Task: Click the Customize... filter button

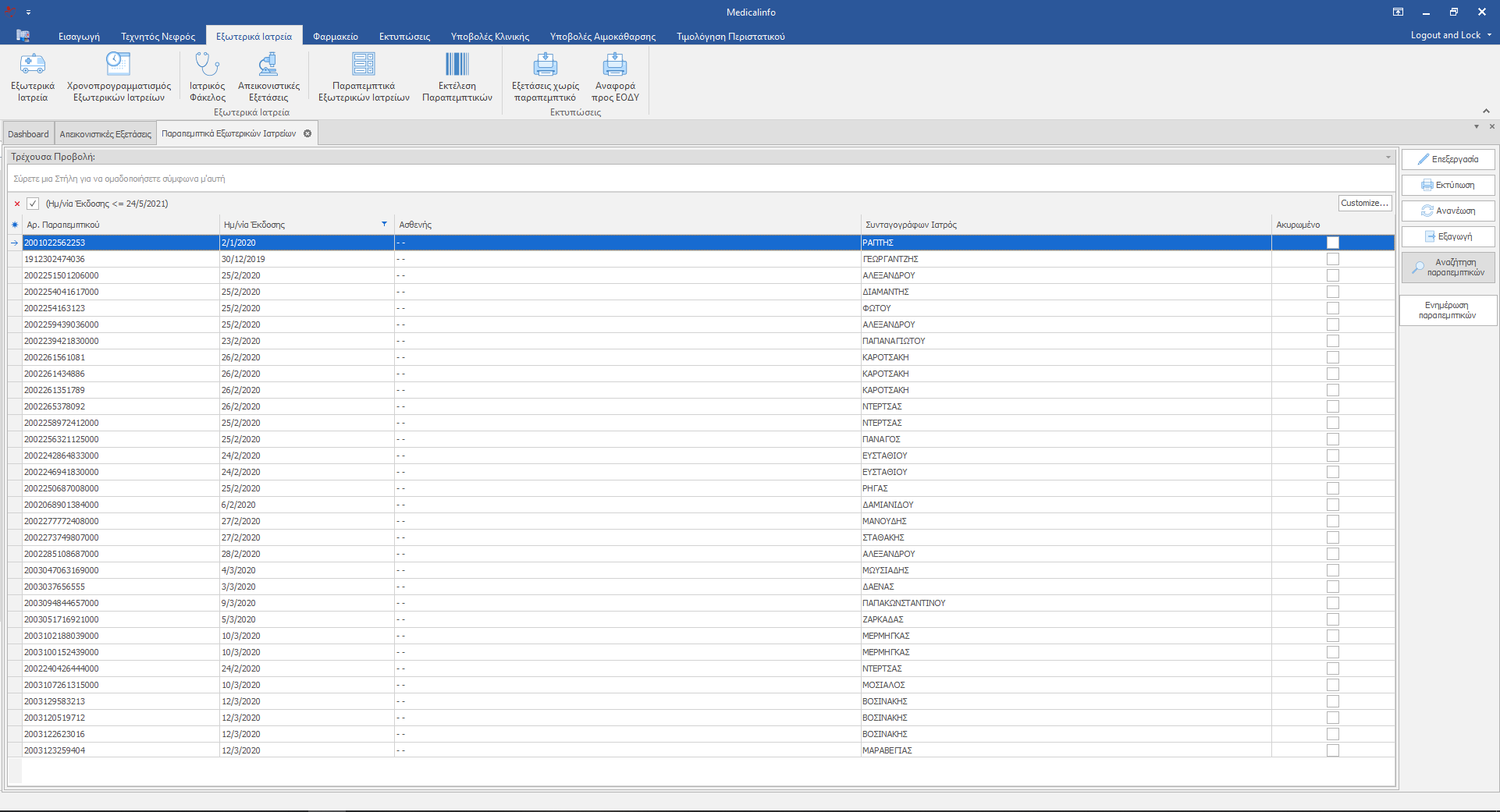Action: tap(1364, 204)
